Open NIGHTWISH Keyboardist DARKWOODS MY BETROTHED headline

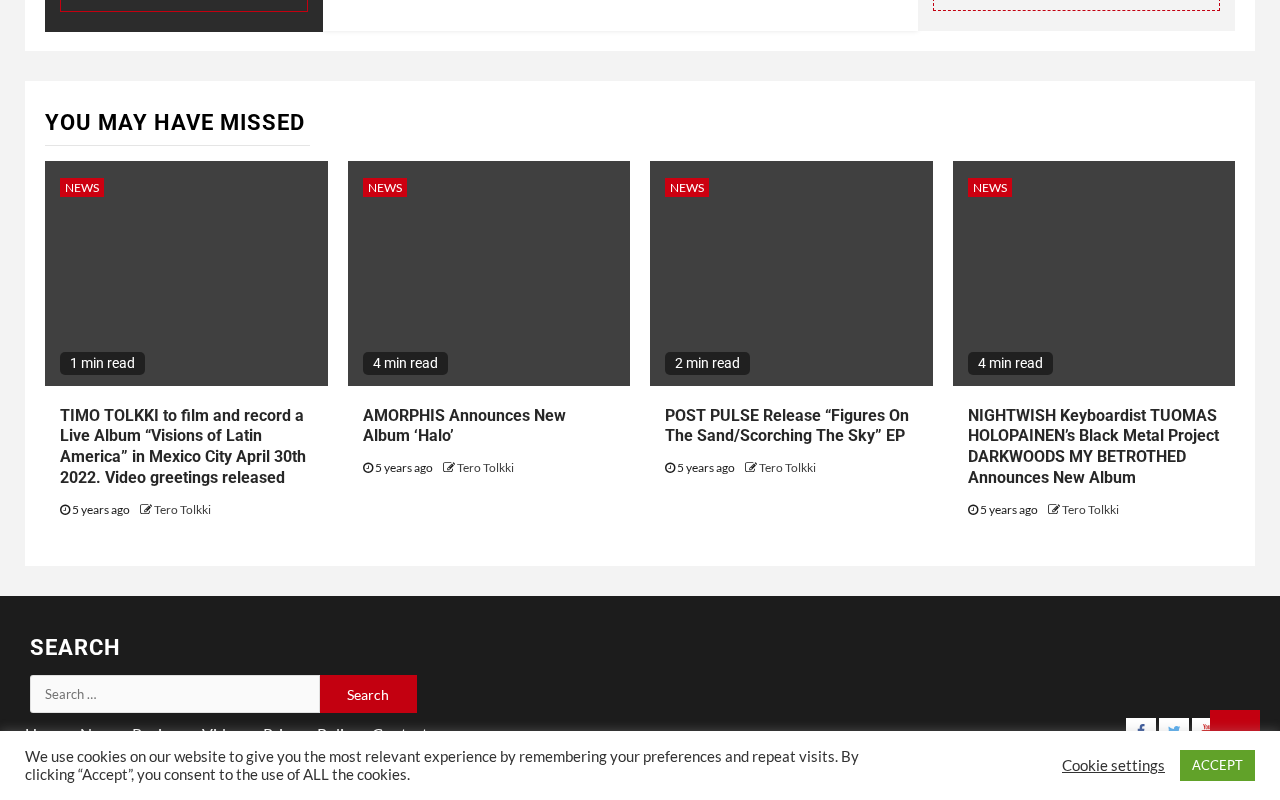1093,447
